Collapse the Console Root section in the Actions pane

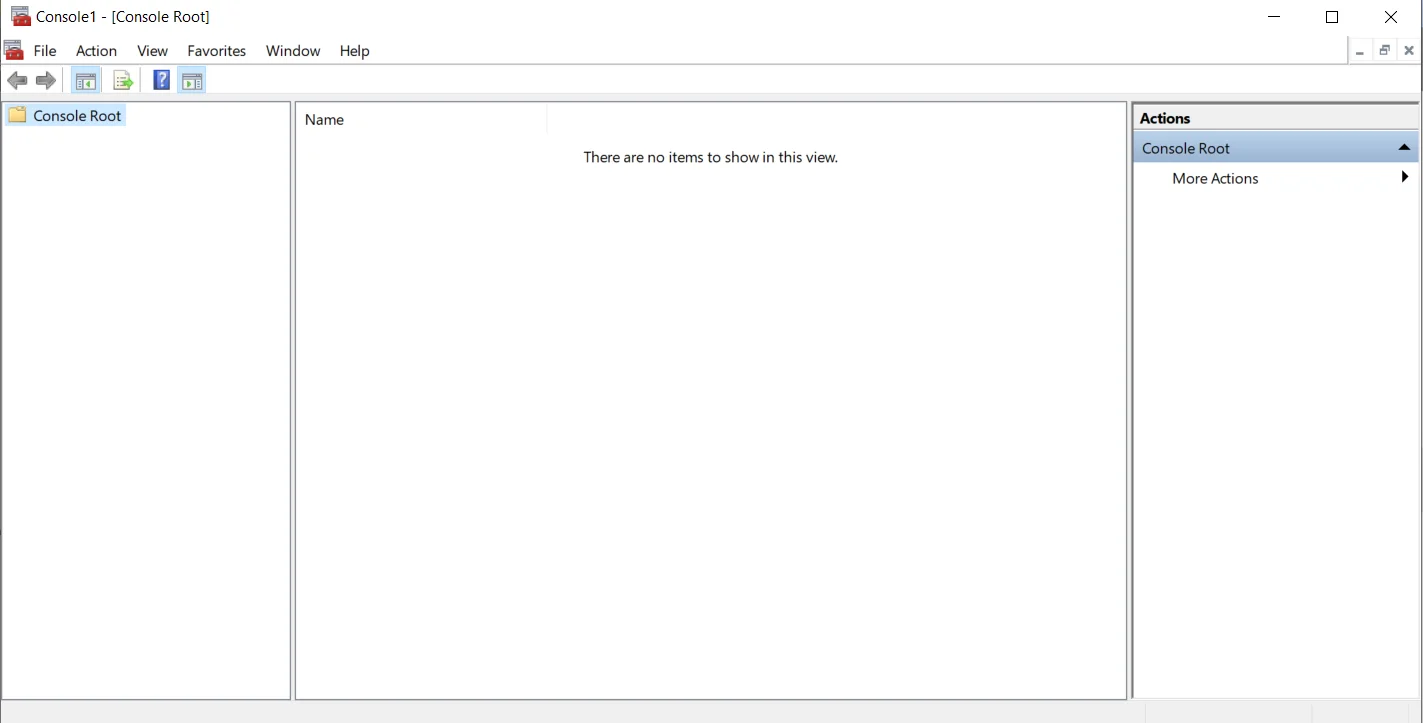pyautogui.click(x=1404, y=148)
